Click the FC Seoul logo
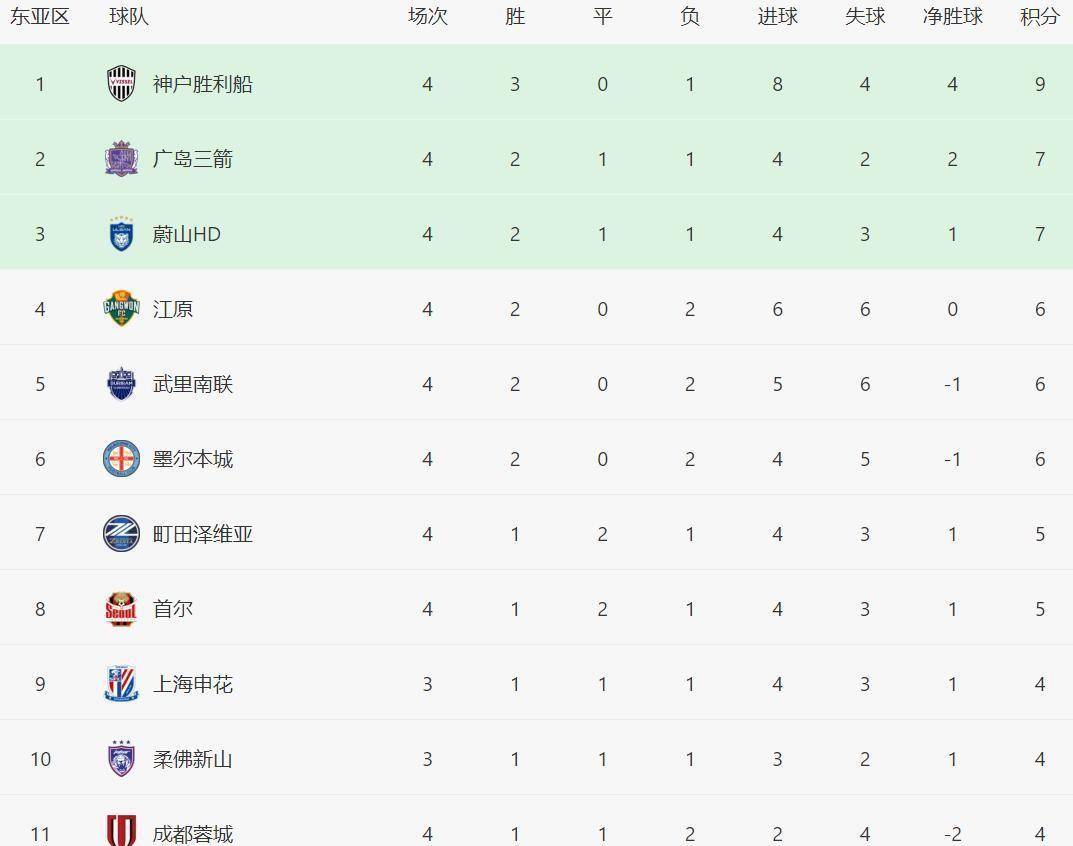This screenshot has height=846, width=1073. click(121, 609)
